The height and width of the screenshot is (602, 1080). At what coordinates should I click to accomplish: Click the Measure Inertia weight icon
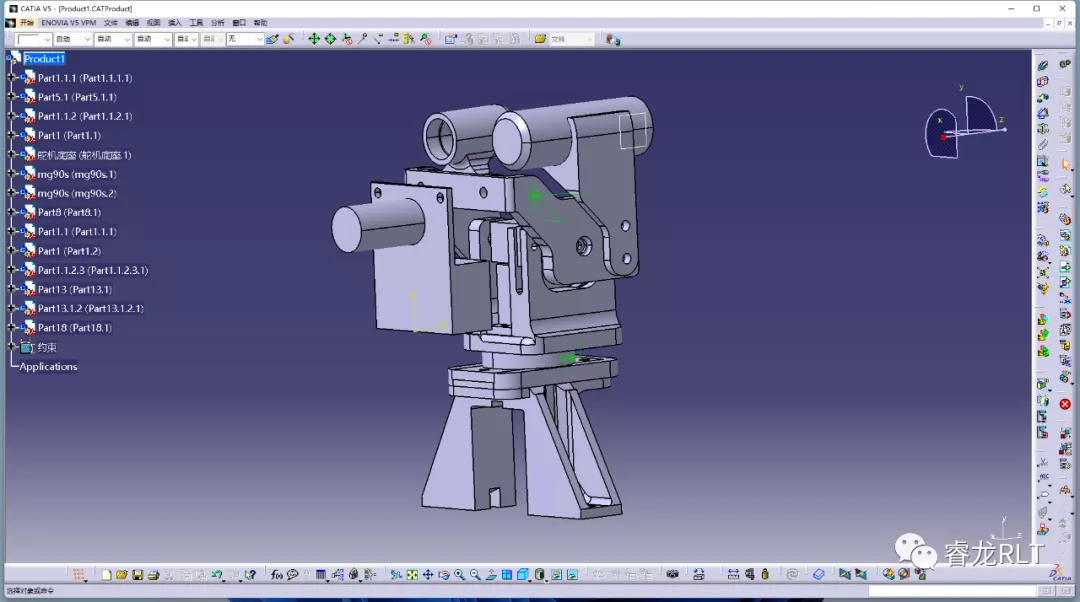point(765,574)
